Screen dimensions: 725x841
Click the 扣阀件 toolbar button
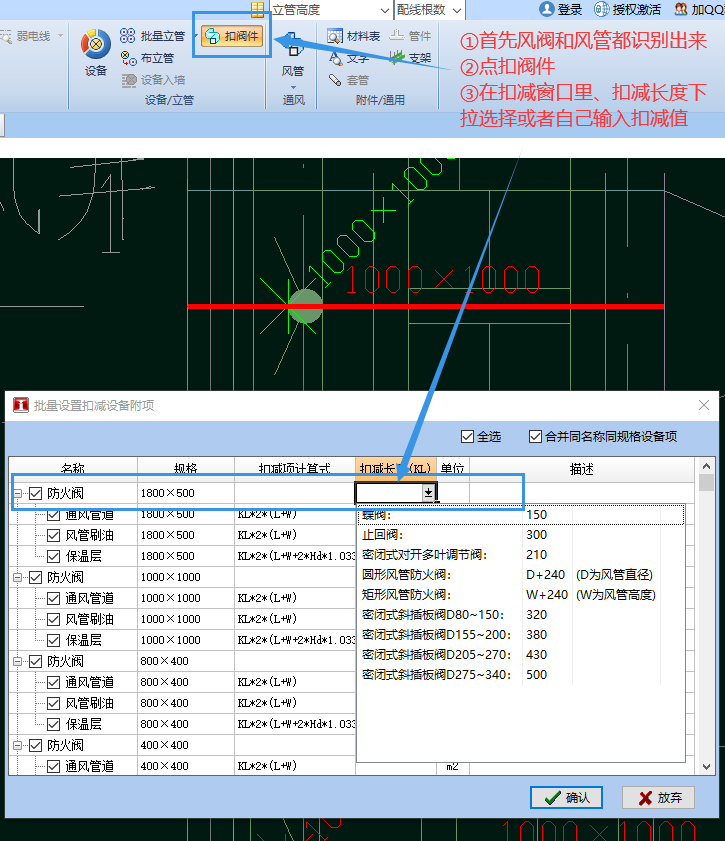coord(235,37)
